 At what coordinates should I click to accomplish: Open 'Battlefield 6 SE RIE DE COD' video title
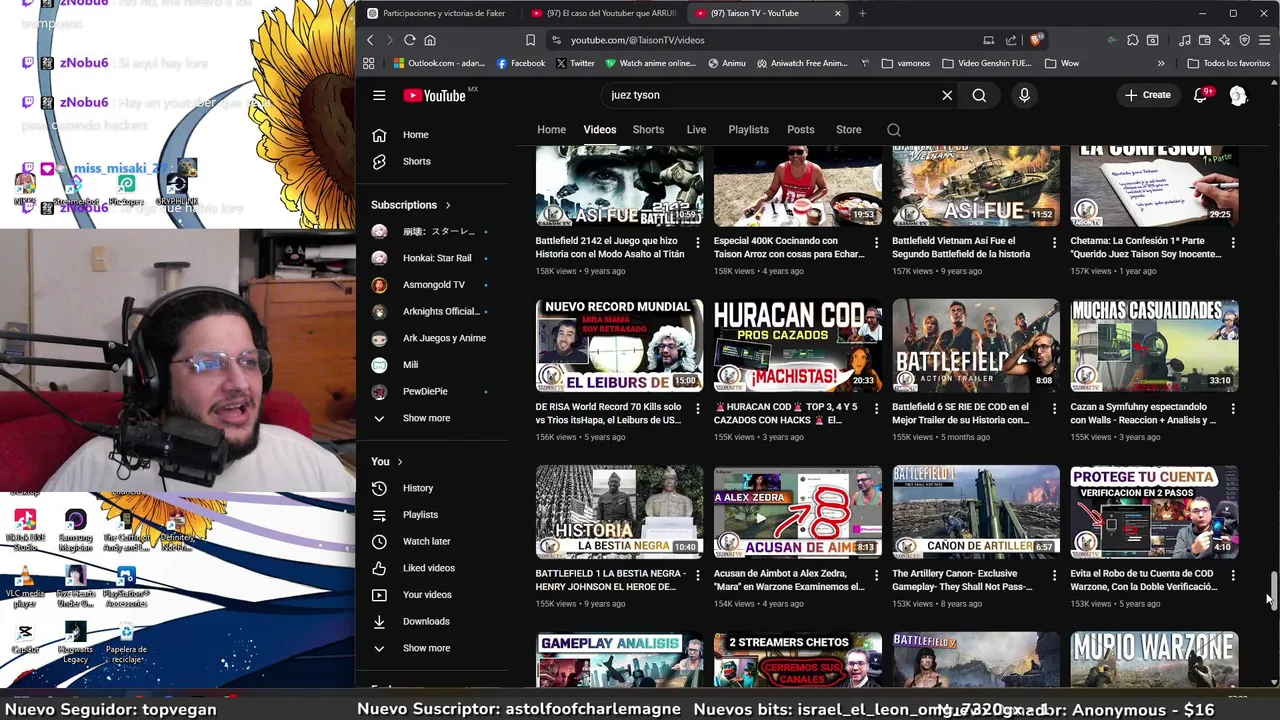pyautogui.click(x=960, y=413)
